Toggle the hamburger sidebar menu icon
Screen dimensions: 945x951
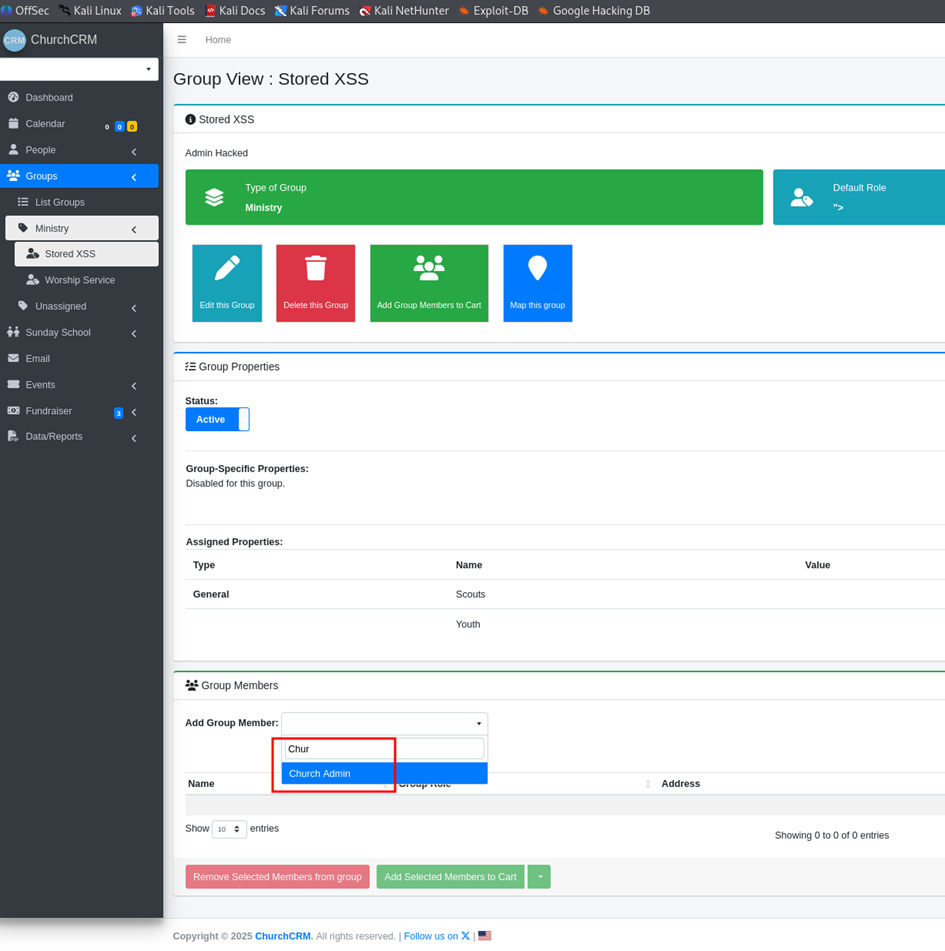(x=181, y=39)
